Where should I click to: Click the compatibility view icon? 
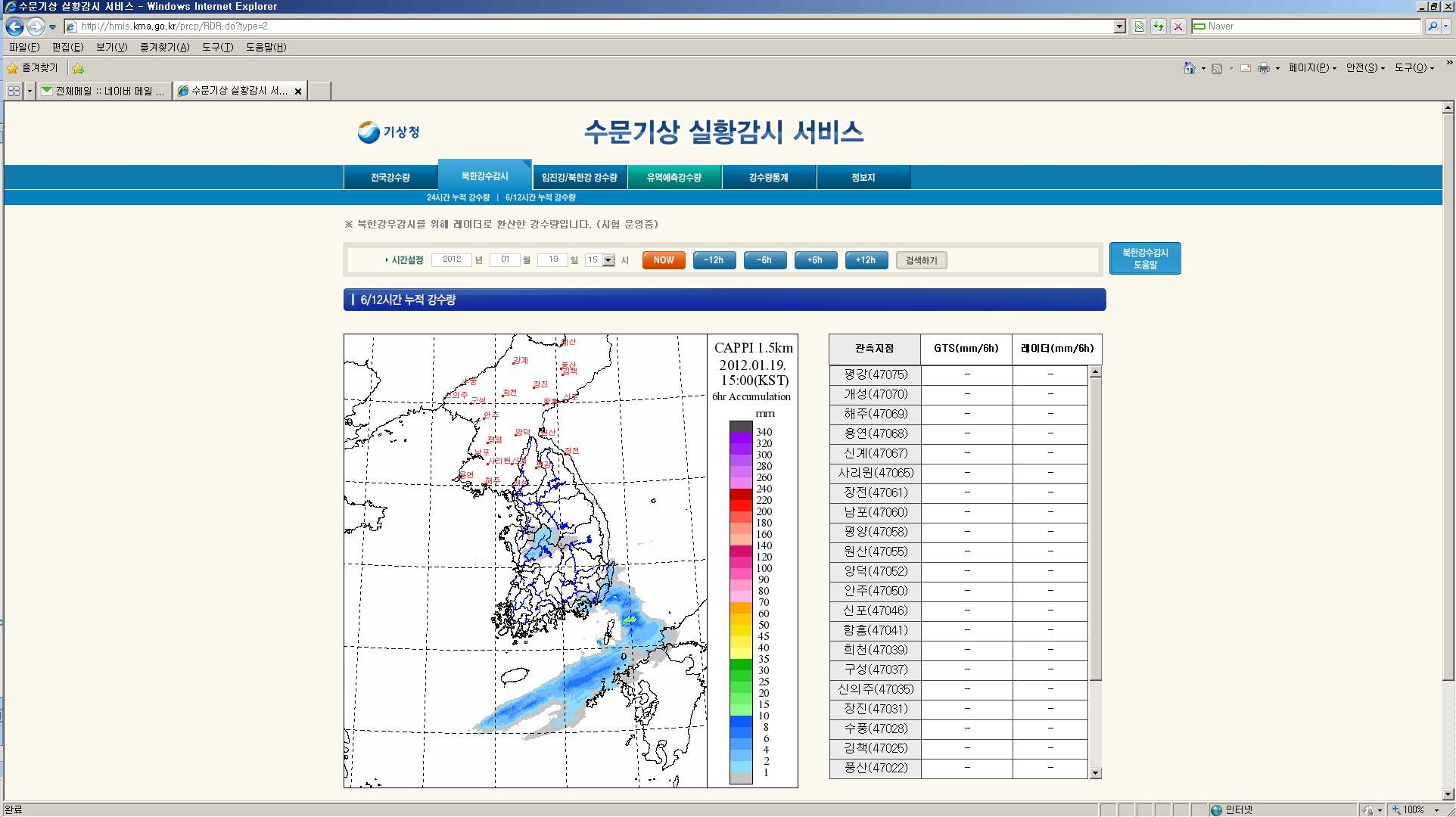pos(1139,26)
